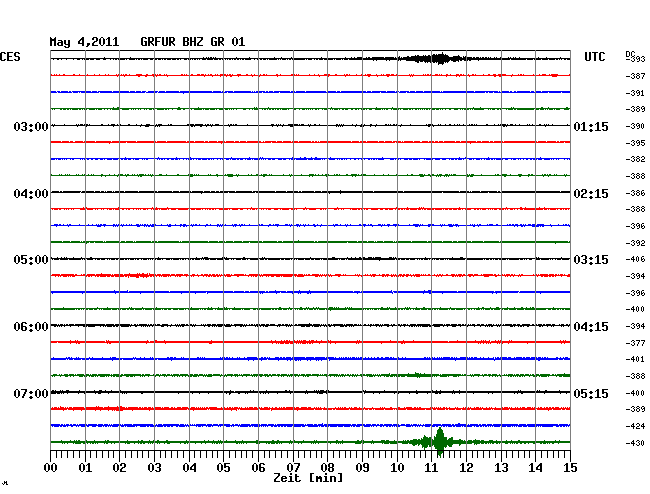Select minute 09 on the time axis
650x494 pixels.
tap(362, 468)
